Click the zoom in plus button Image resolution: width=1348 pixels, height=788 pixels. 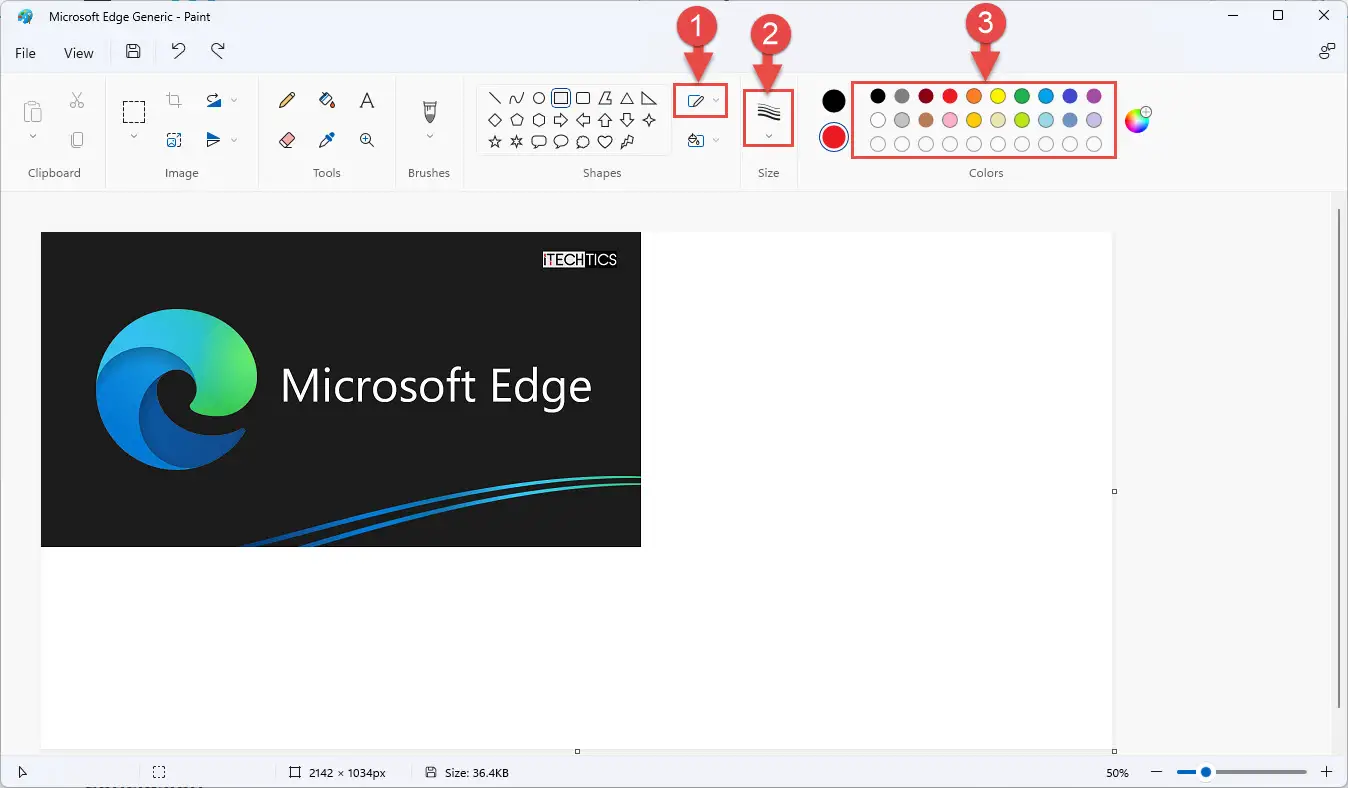pyautogui.click(x=1327, y=772)
